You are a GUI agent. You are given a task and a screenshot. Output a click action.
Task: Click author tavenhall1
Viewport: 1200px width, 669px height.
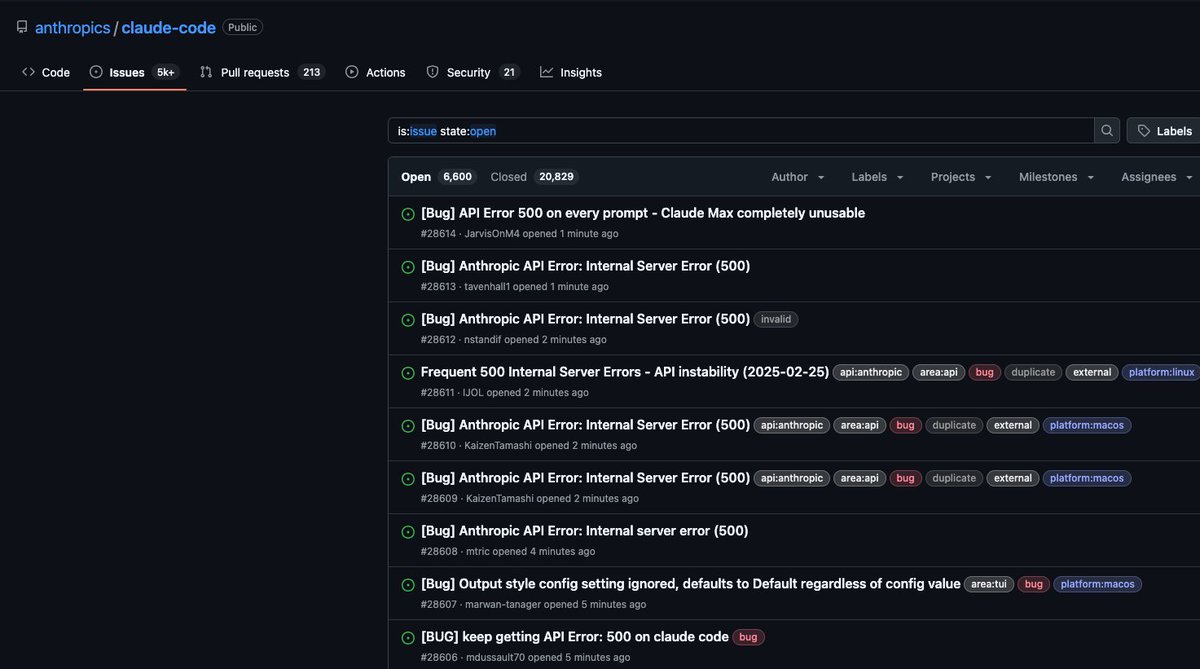[487, 287]
